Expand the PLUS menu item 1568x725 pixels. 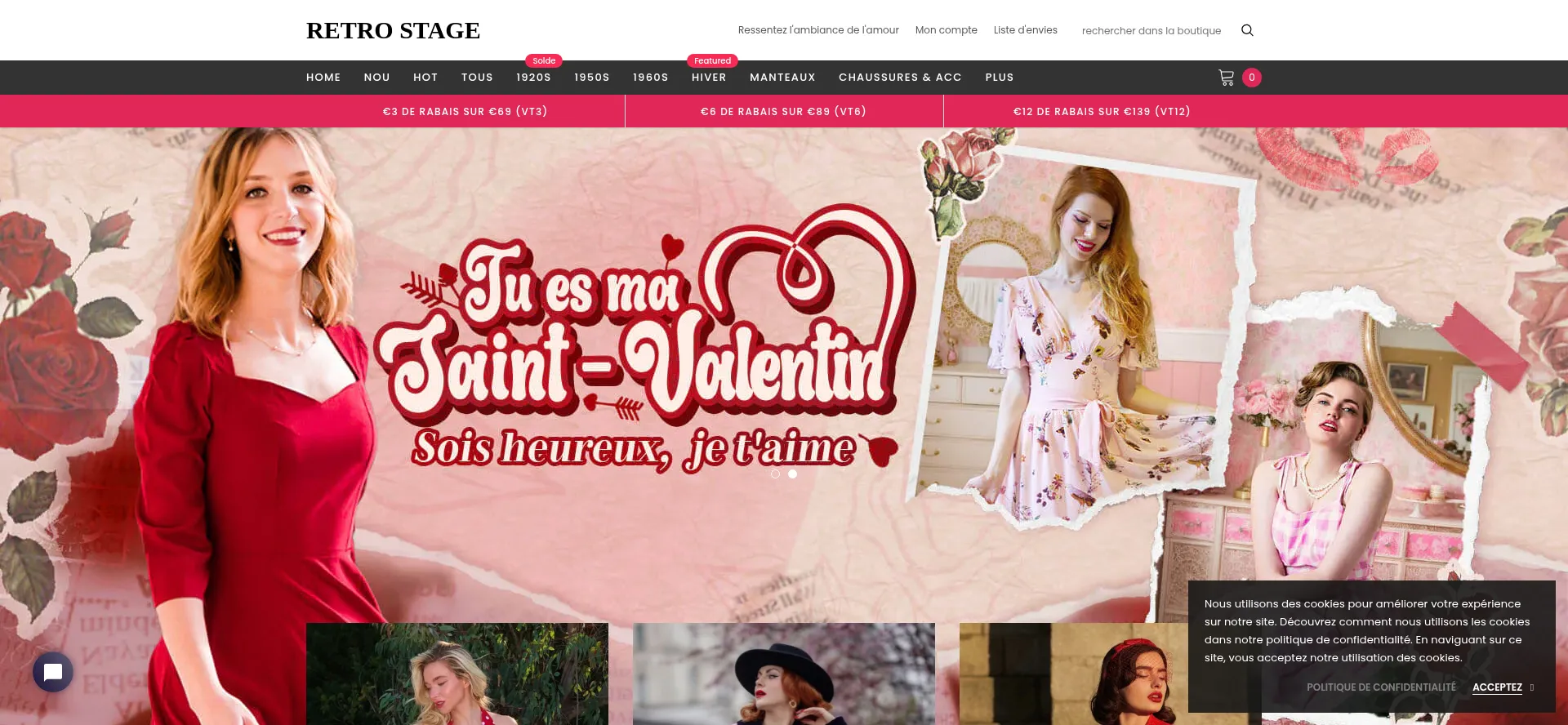pyautogui.click(x=1000, y=78)
